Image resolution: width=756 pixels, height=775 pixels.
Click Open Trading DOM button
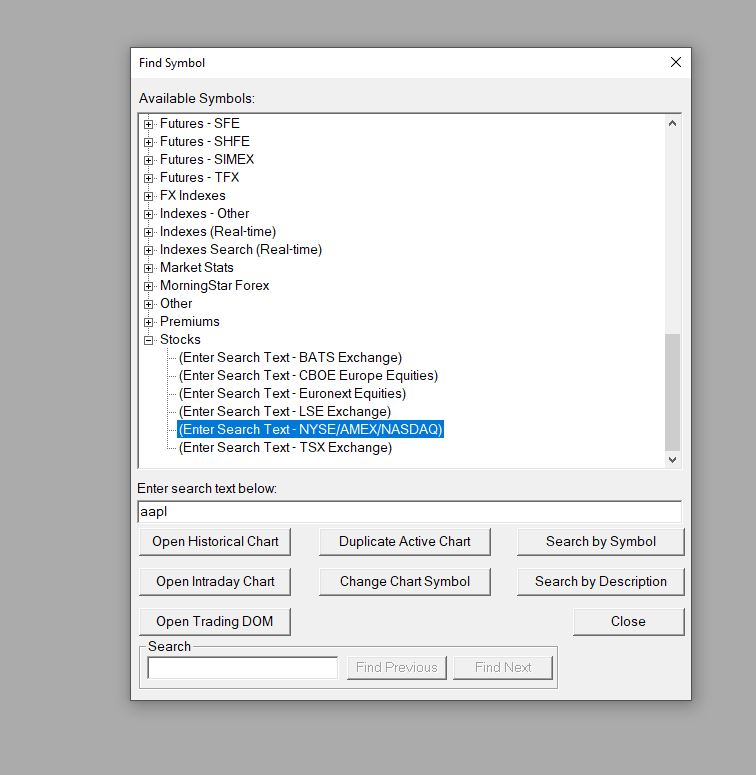(215, 622)
